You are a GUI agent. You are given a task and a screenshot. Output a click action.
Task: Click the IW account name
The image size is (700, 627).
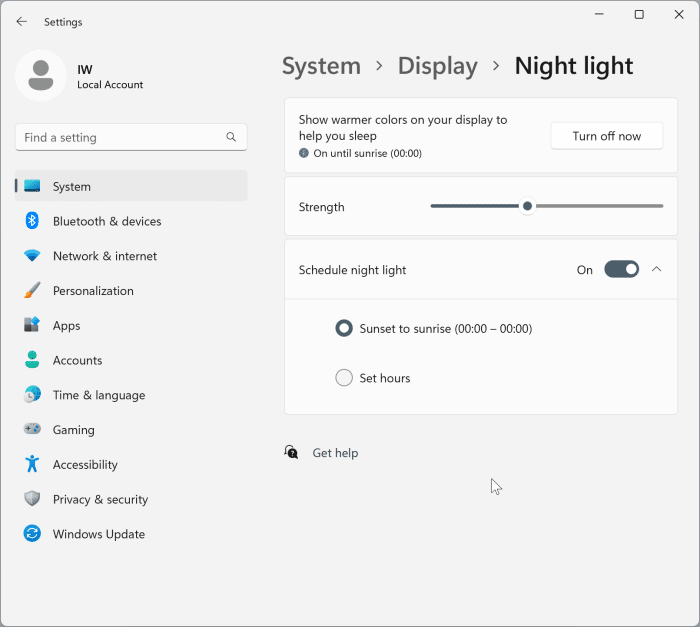pos(85,70)
